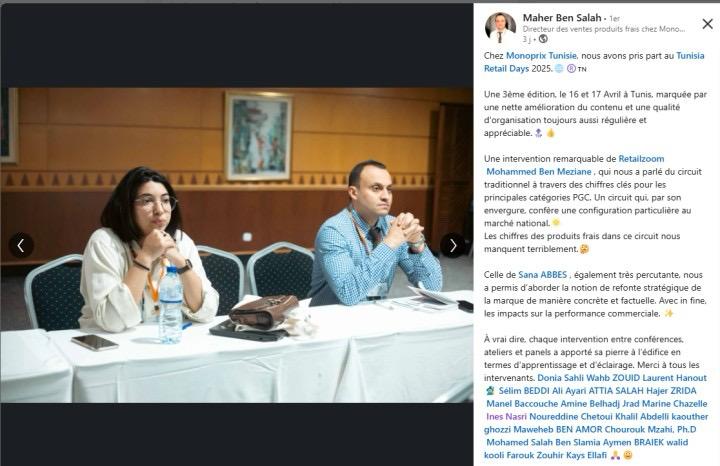The height and width of the screenshot is (466, 720).
Task: Open the Retailzoom mention link
Action: coord(641,159)
